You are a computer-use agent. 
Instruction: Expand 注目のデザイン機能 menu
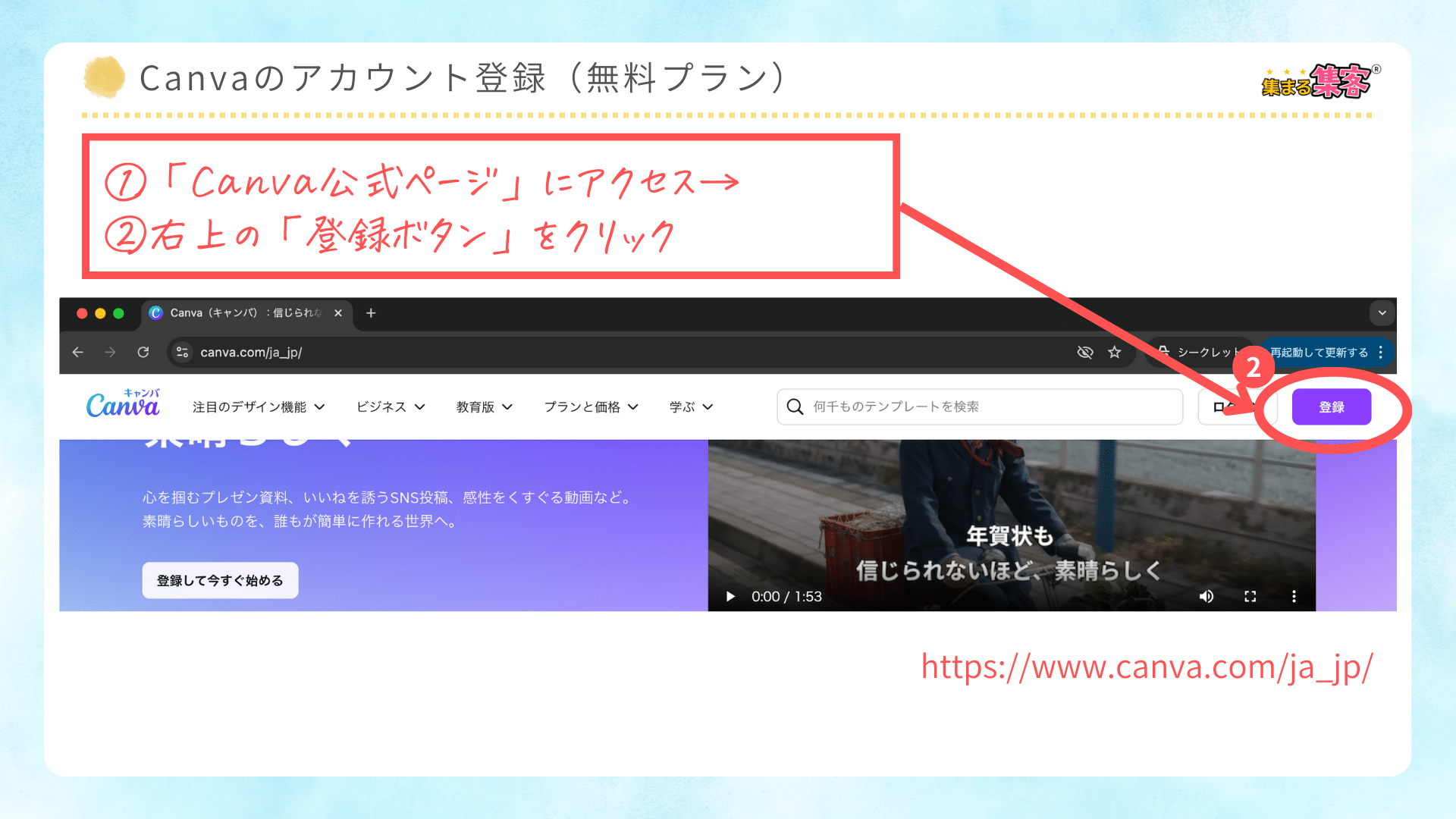pos(259,407)
